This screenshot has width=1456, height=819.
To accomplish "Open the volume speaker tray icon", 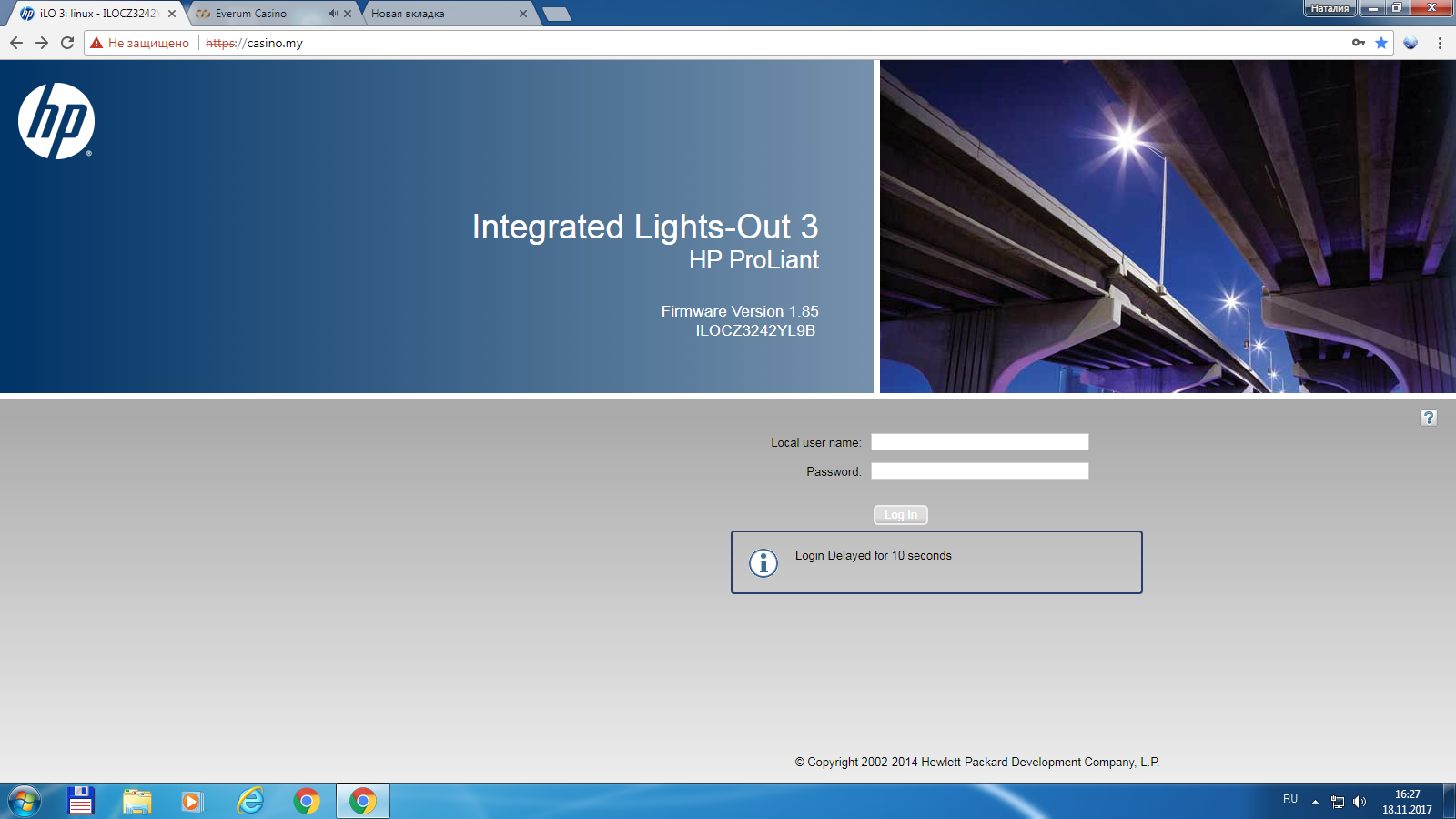I will click(x=1360, y=802).
